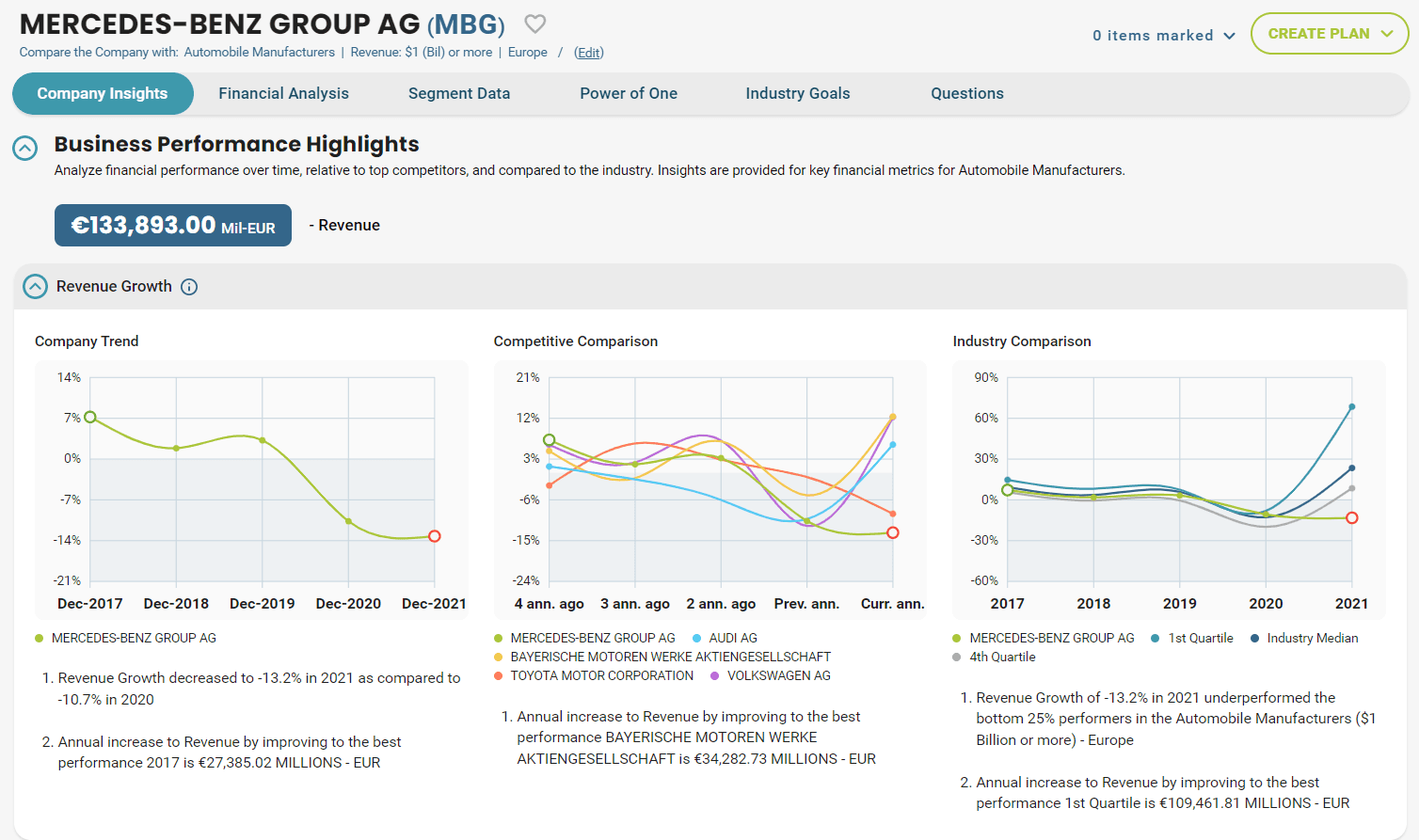Click the €133,893.00 revenue badge
Viewport: 1419px width, 840px height.
173,226
